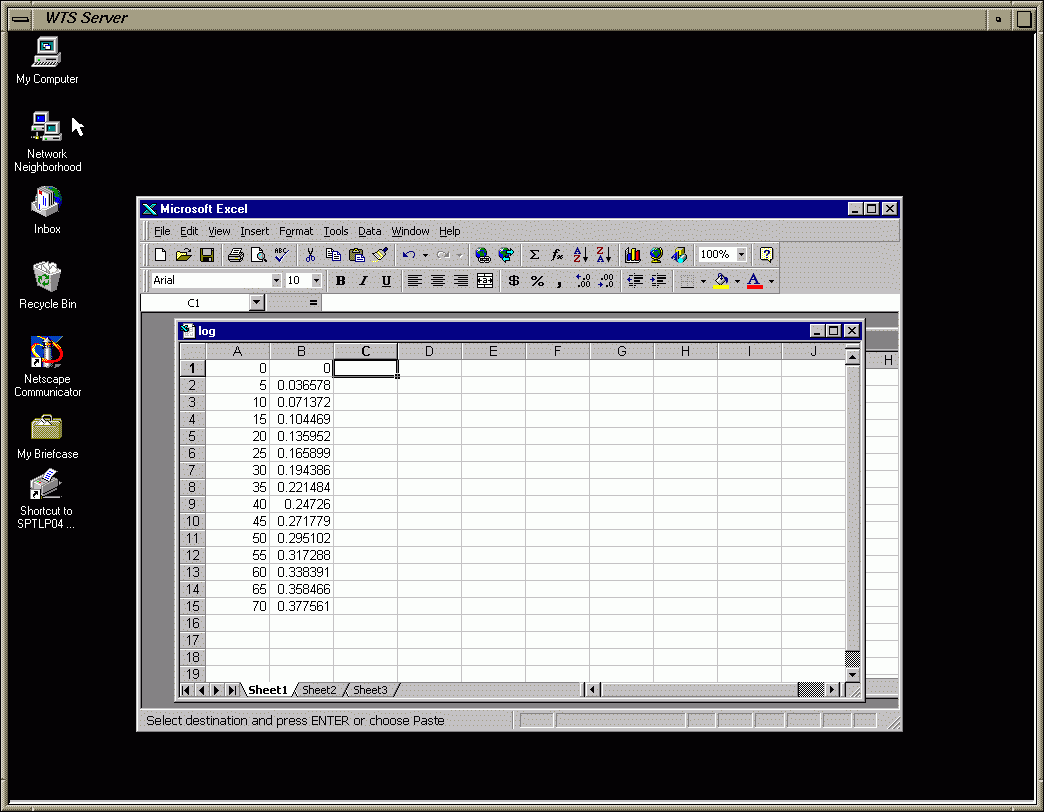Open the 100% zoom dropdown
Viewport: 1044px width, 812px height.
[741, 255]
